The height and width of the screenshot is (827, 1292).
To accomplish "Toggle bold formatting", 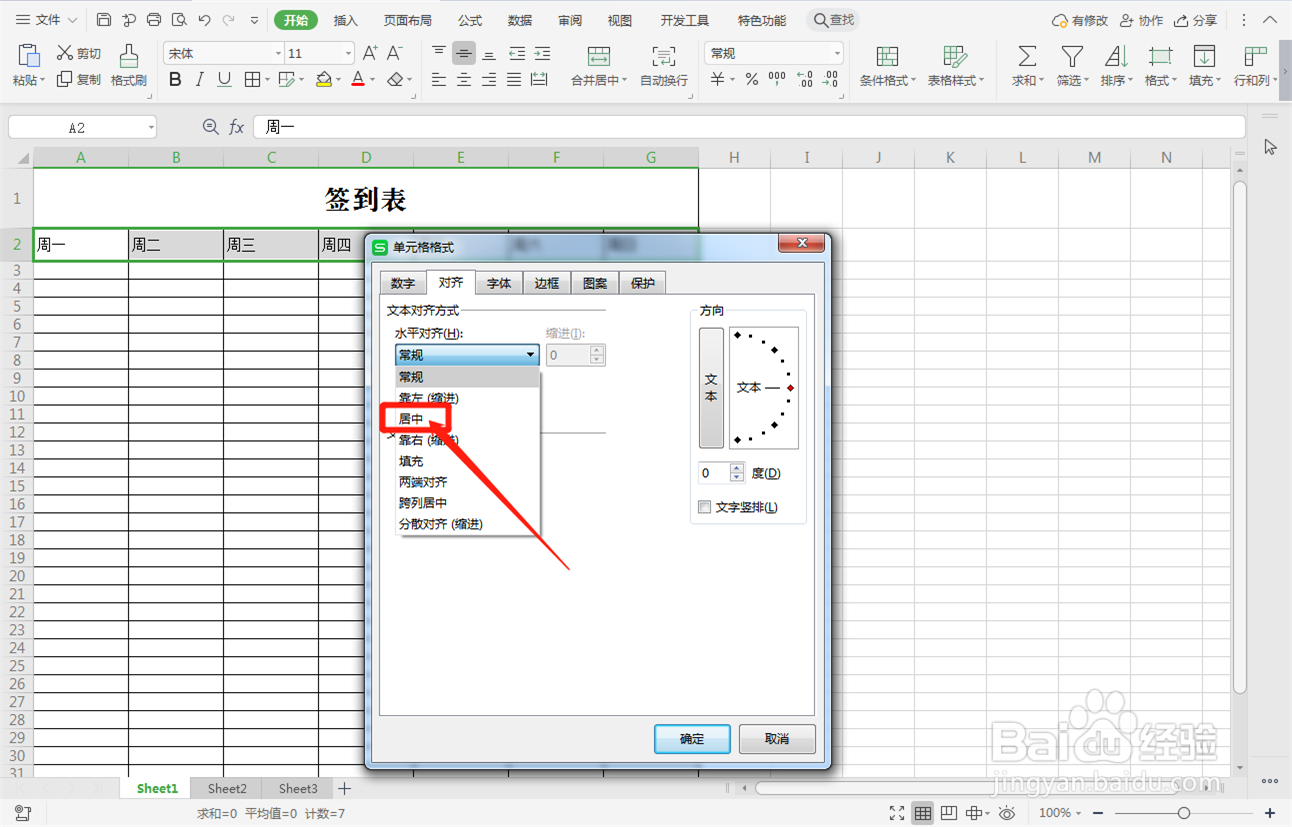I will 175,79.
